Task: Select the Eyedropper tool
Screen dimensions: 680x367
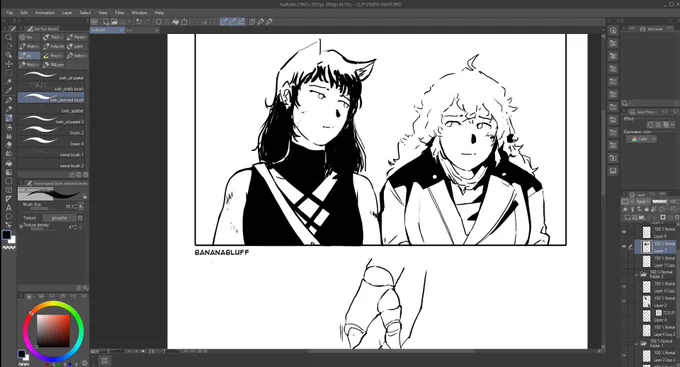Action: click(x=8, y=91)
